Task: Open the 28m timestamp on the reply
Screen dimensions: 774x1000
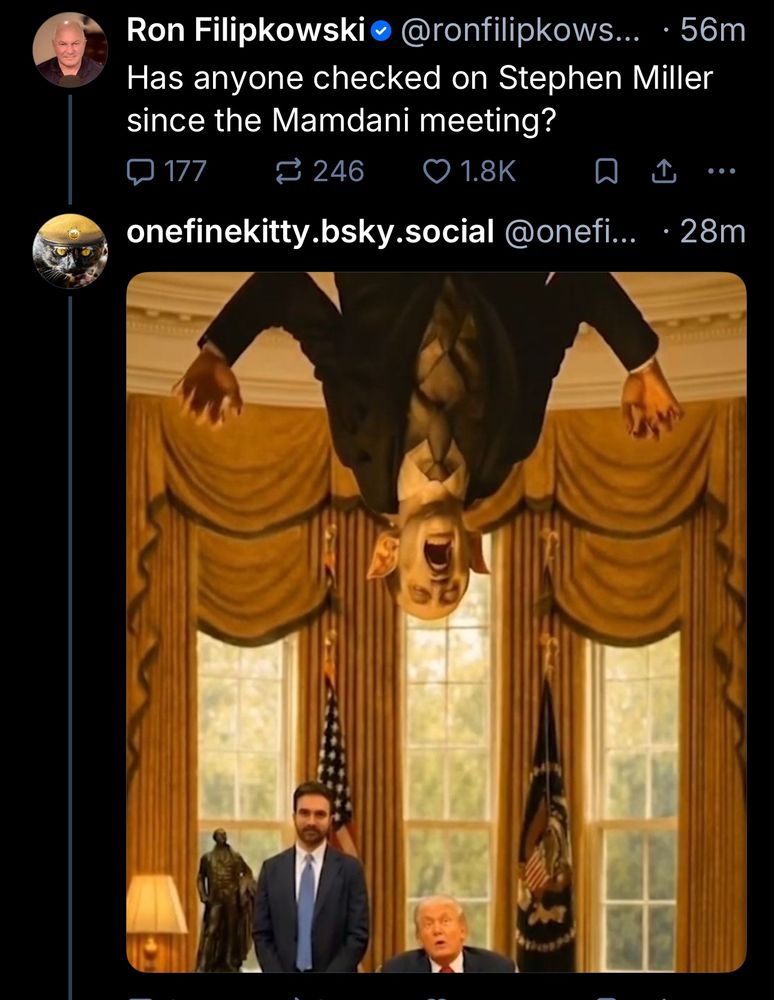Action: tap(713, 232)
